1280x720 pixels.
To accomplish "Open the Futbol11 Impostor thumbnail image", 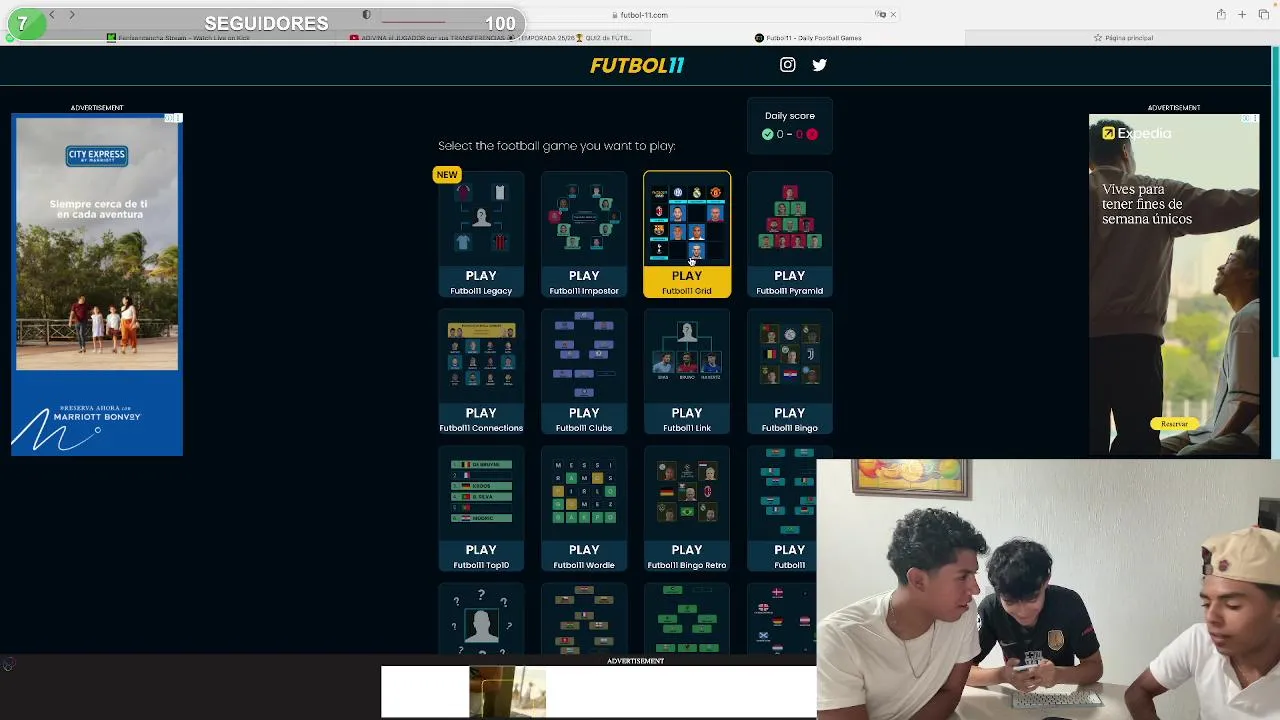I will tap(584, 218).
